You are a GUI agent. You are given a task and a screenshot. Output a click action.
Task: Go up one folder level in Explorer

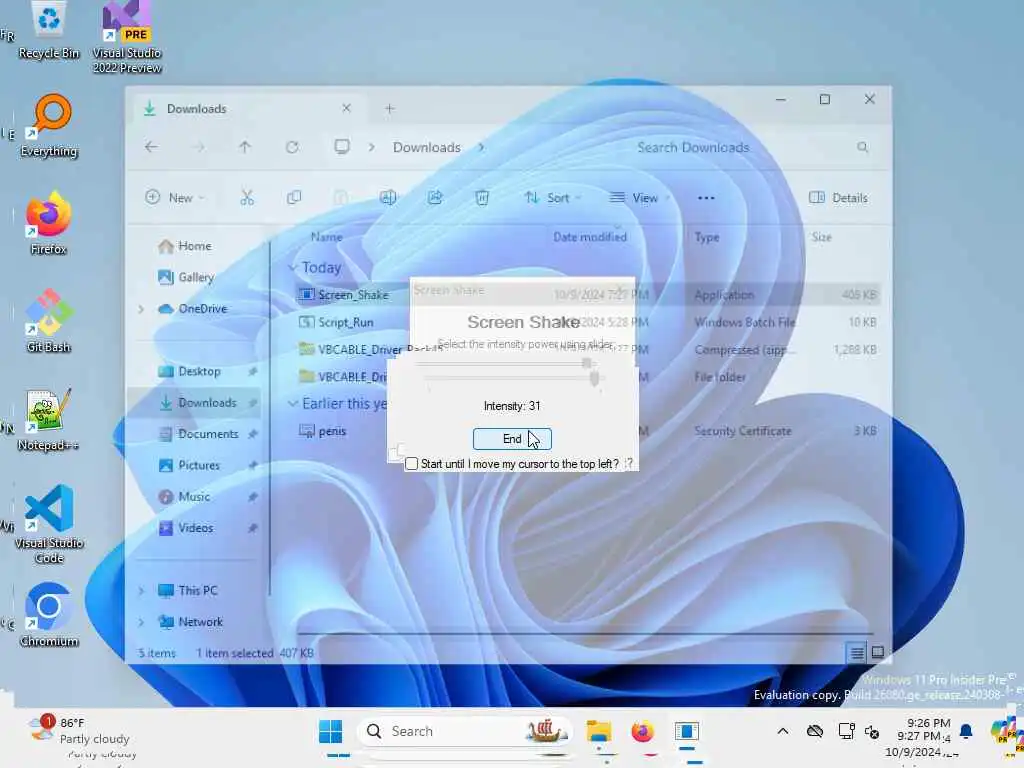pos(245,147)
